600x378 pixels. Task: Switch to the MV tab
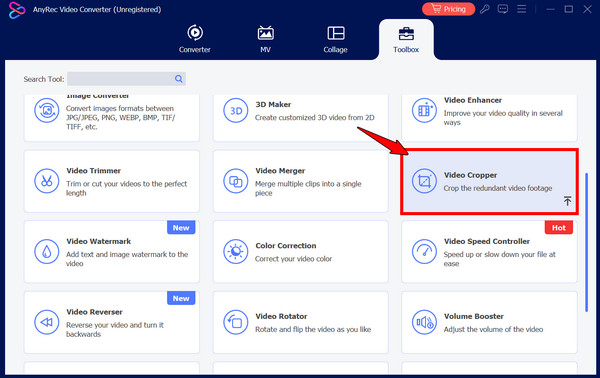coord(265,39)
